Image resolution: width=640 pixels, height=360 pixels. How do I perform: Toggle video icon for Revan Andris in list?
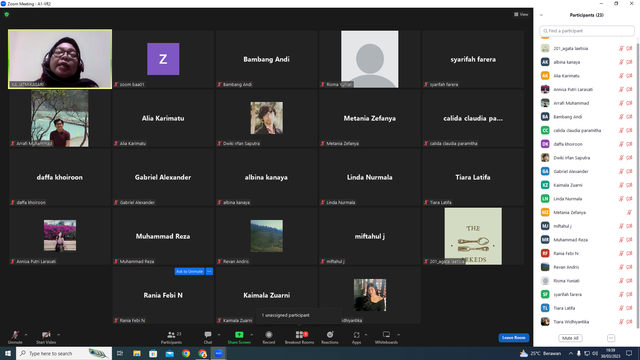tap(629, 267)
